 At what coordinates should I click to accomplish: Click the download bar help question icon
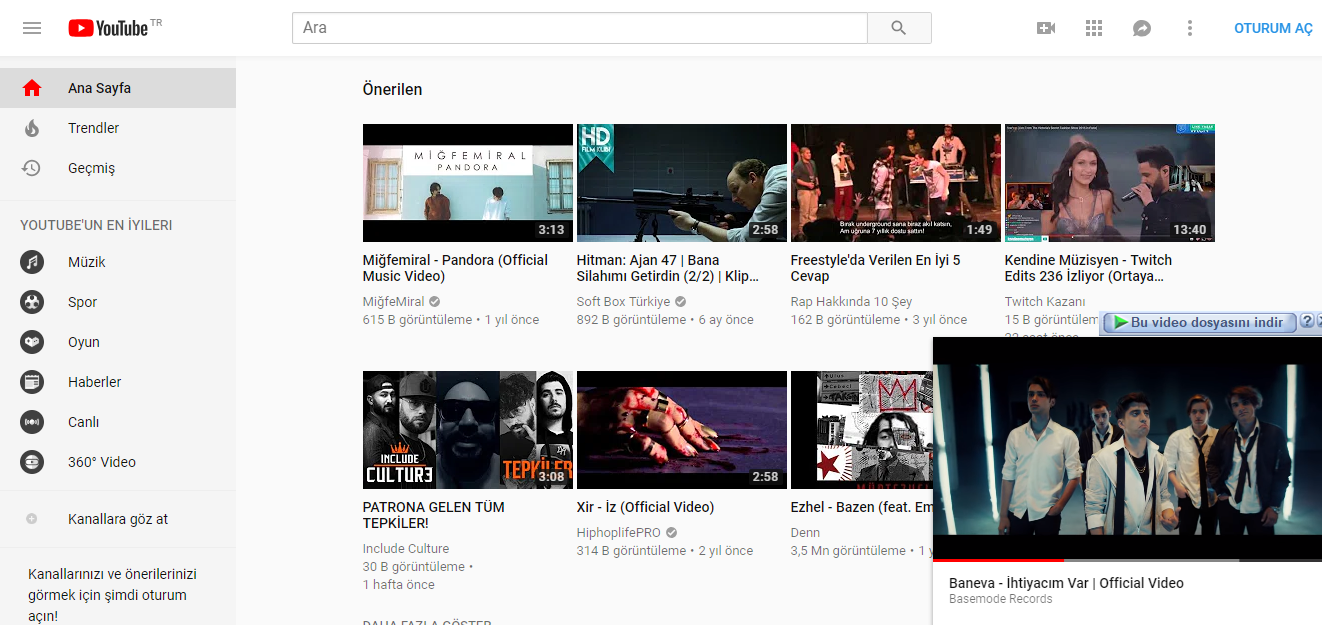(x=1306, y=322)
